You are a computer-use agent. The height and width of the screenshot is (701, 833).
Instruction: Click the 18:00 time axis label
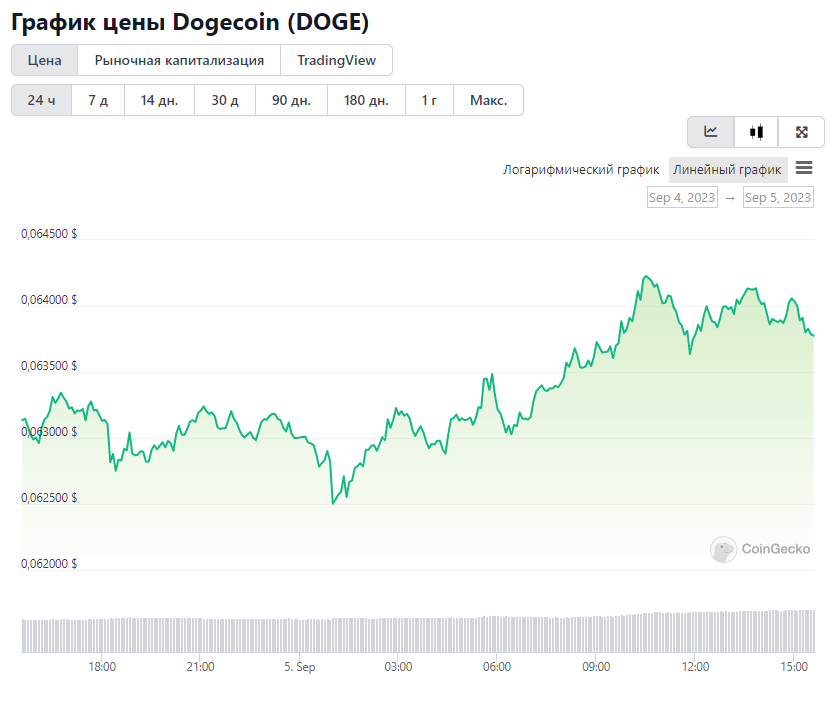[x=102, y=666]
